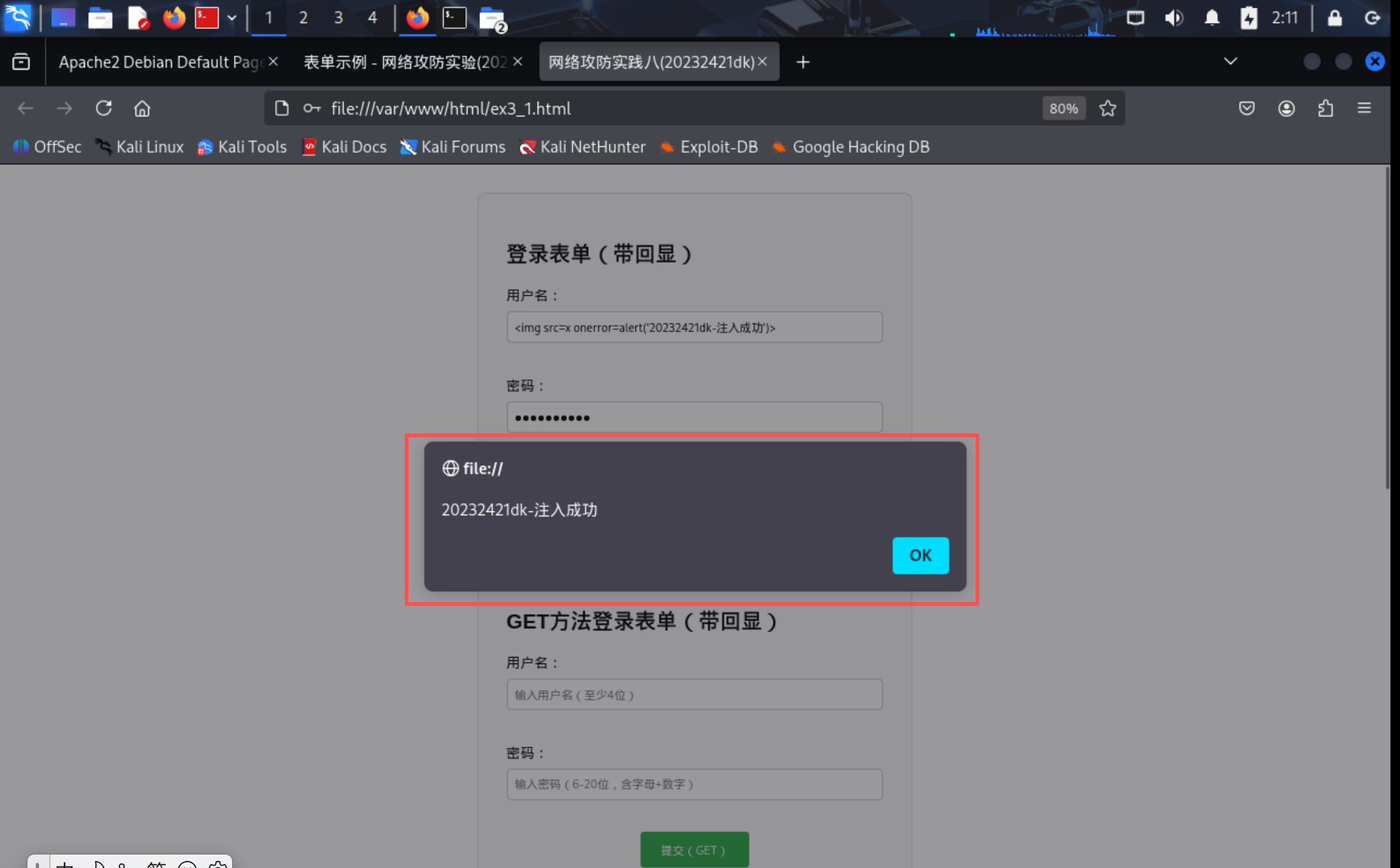1400x868 pixels.
Task: Switch to workspace 2 in panel
Action: coord(303,18)
